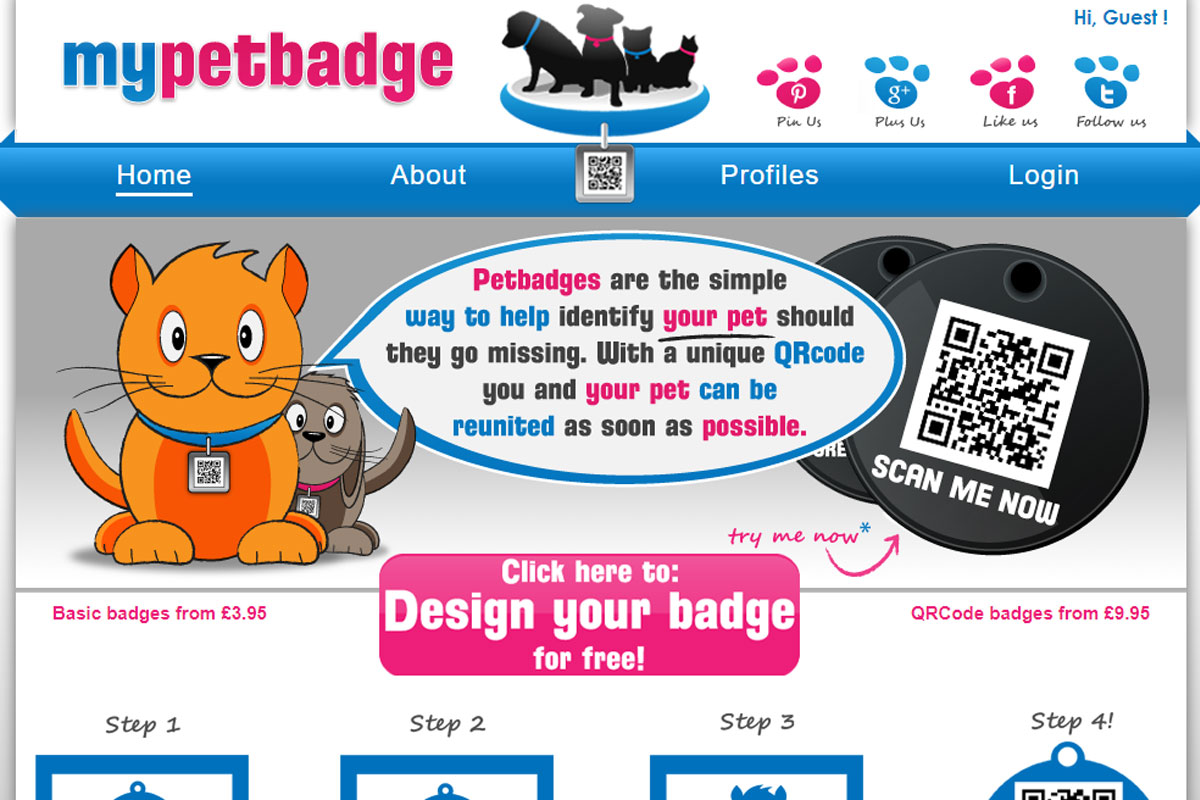Open the Profiles menu item
This screenshot has width=1200, height=800.
(x=769, y=175)
